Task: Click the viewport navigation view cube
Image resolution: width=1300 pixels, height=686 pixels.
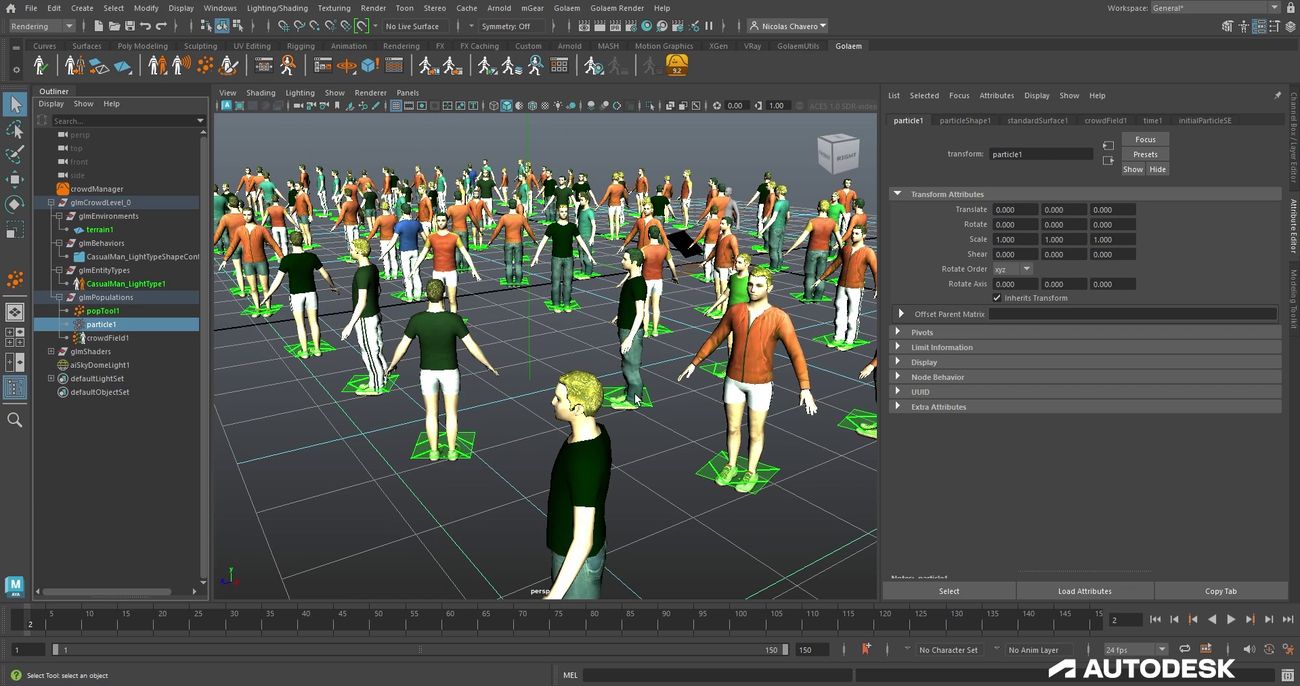Action: click(837, 154)
